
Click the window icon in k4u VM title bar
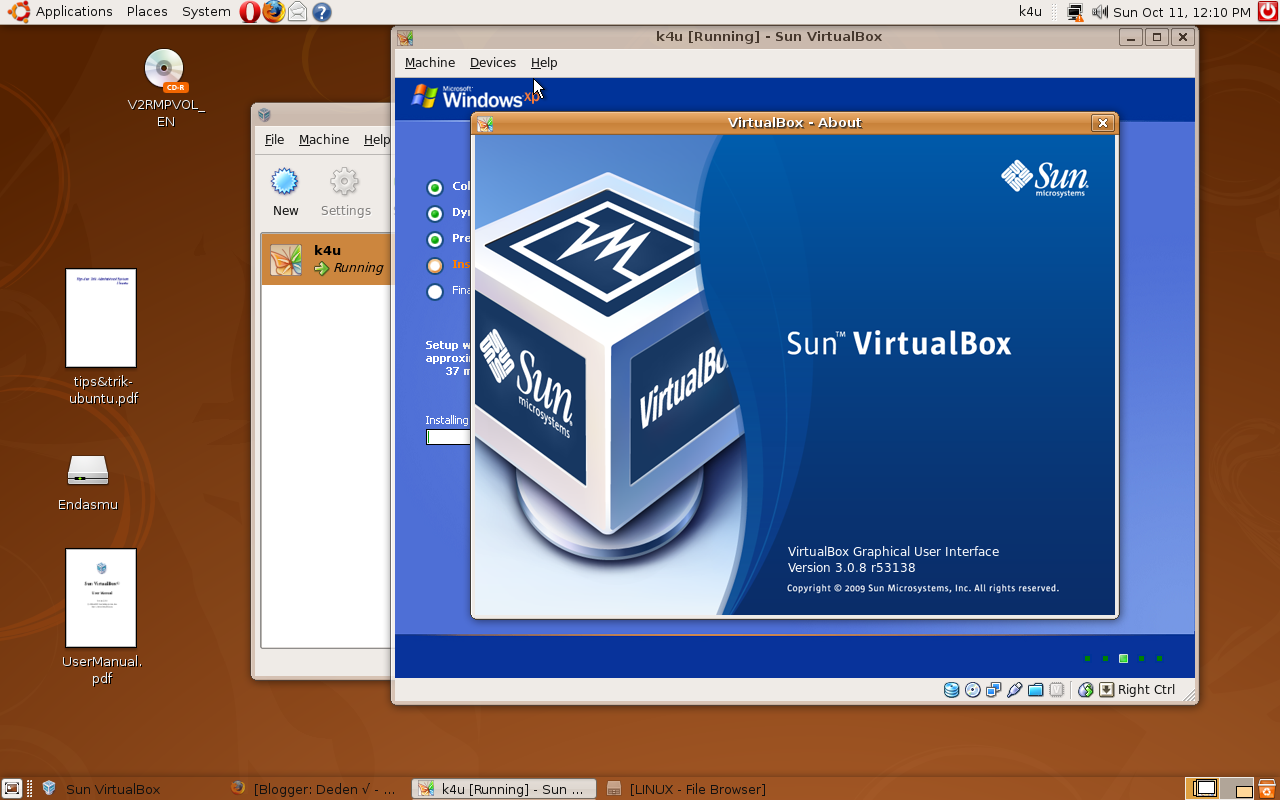point(405,38)
